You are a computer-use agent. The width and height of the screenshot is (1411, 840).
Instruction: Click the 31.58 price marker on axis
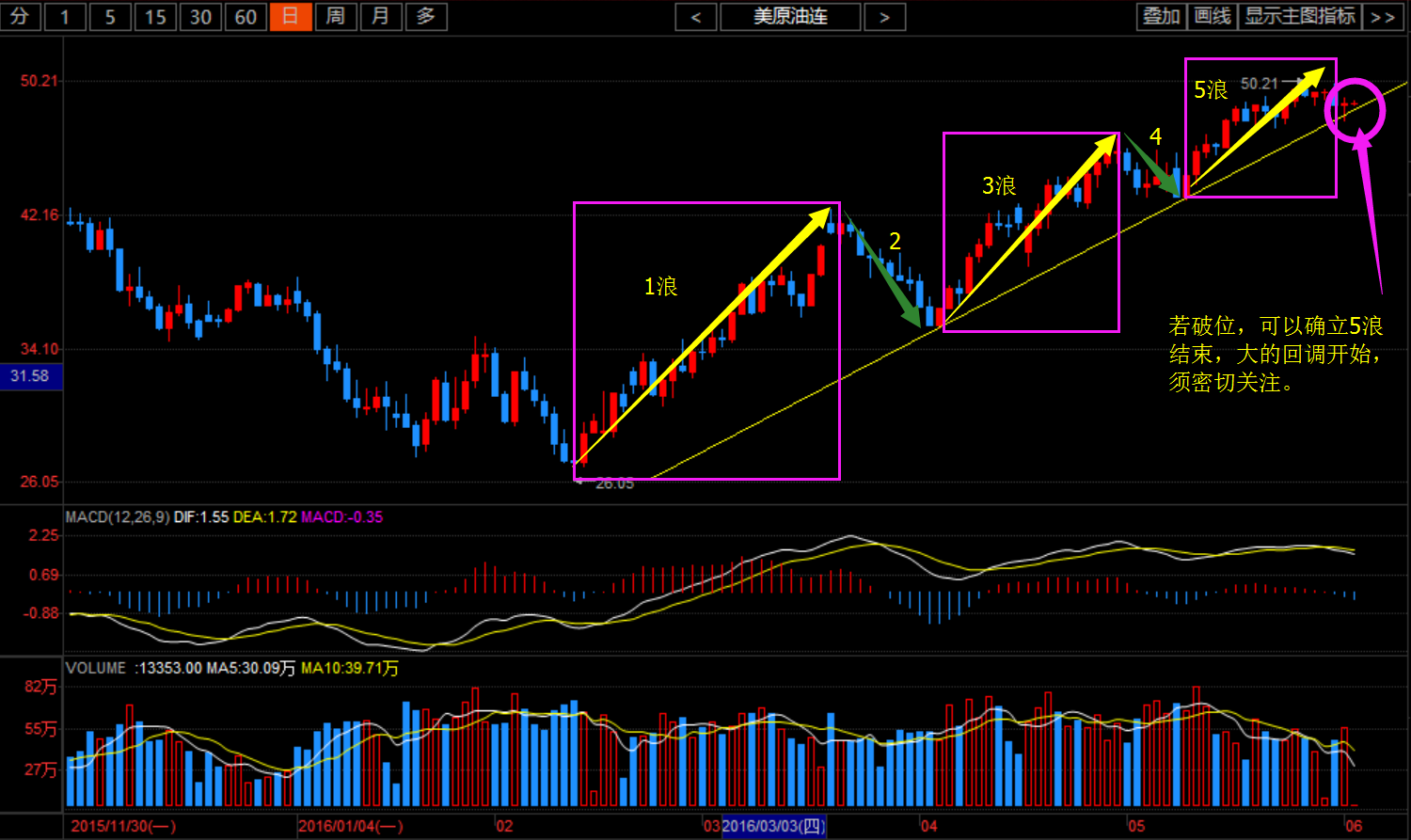[30, 376]
